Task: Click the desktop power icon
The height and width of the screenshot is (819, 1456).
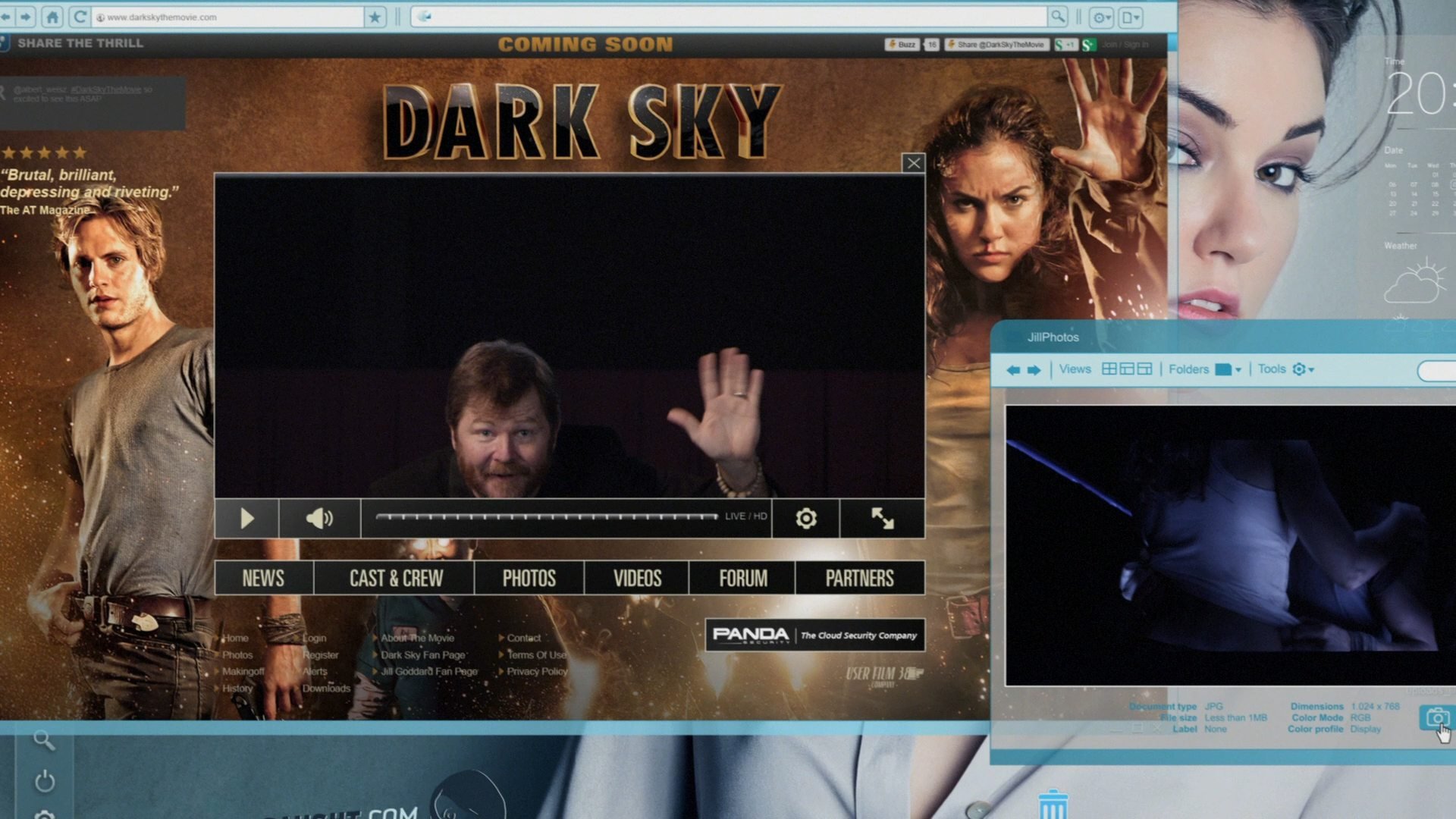Action: pyautogui.click(x=45, y=781)
